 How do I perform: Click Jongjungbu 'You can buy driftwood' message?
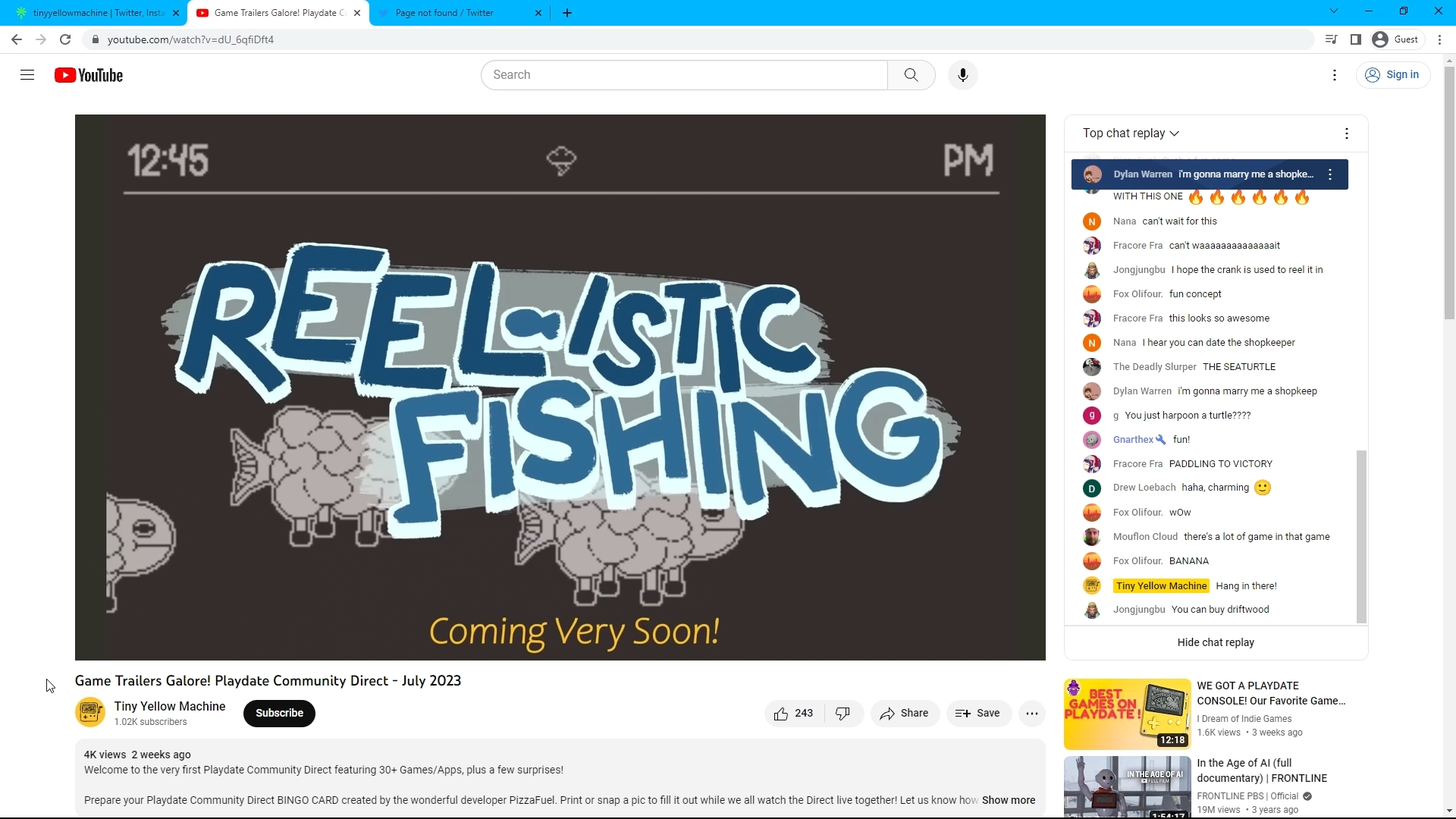pos(1220,610)
